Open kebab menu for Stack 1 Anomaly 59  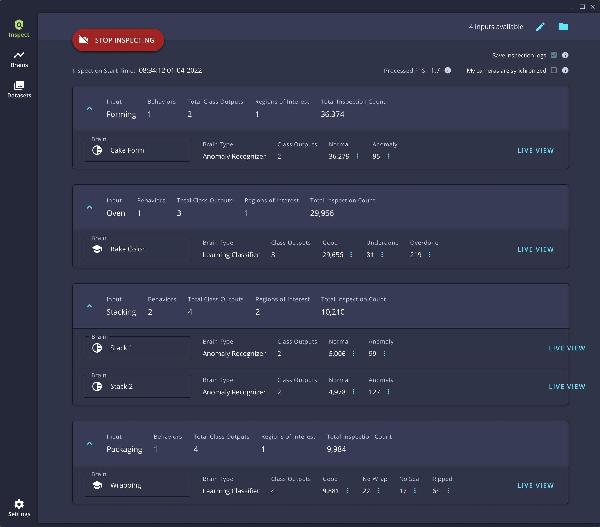[384, 353]
